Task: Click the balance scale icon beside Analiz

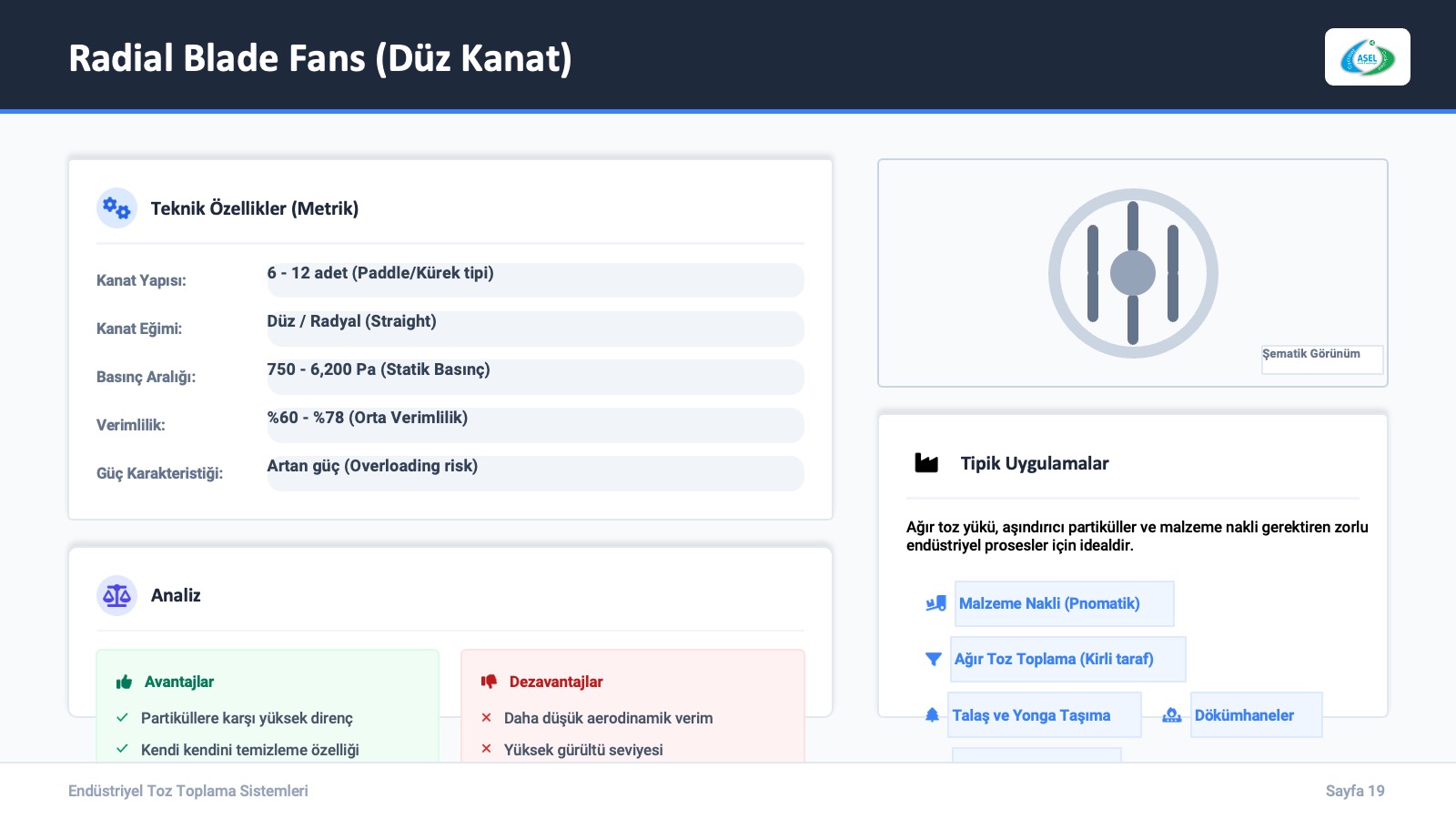Action: [116, 596]
